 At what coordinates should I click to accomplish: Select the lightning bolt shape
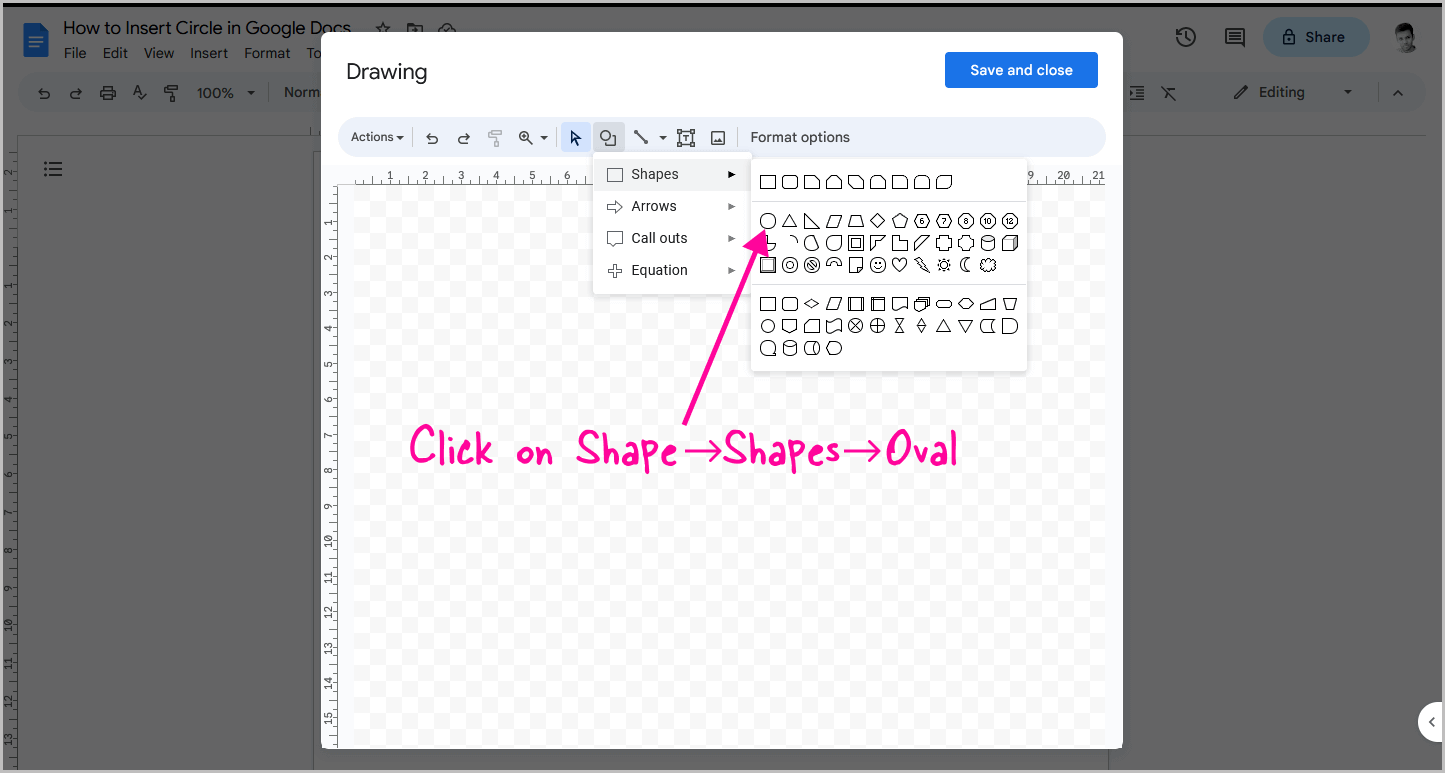pos(922,265)
